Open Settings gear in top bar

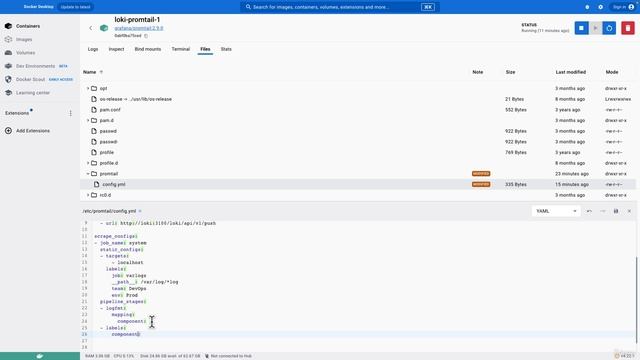coord(600,7)
